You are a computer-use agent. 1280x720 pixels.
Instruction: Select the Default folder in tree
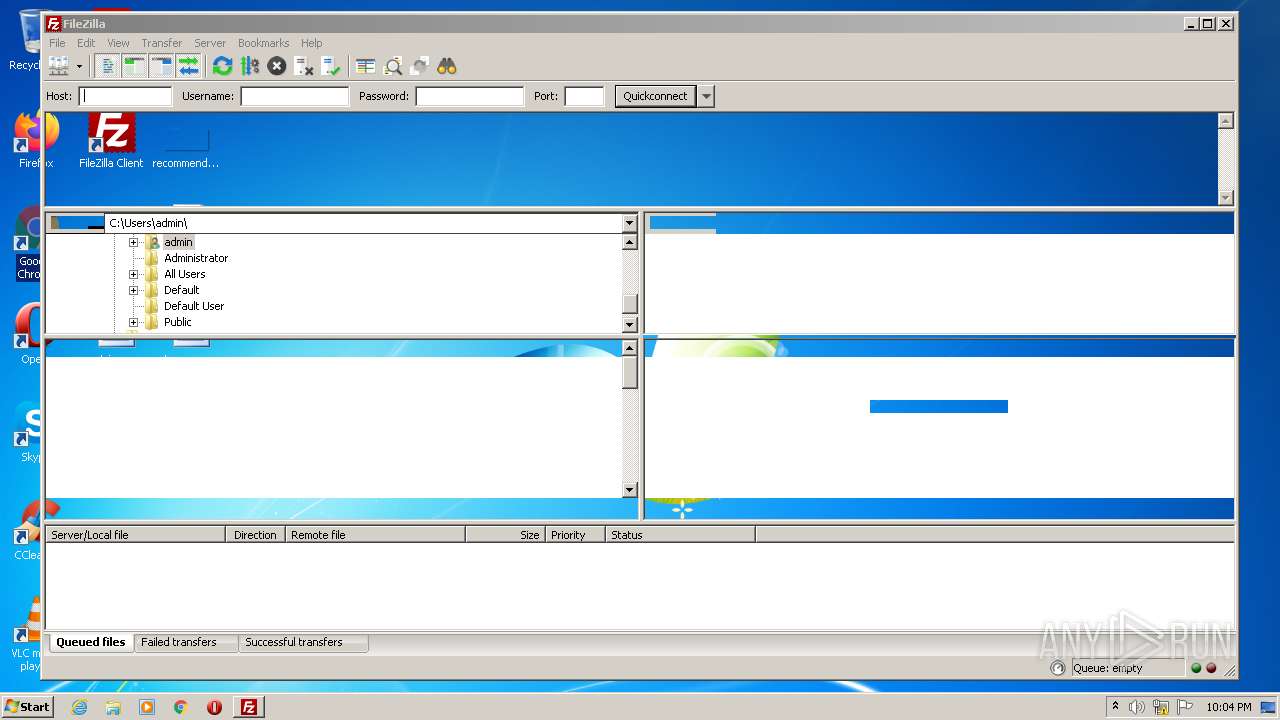pos(182,290)
